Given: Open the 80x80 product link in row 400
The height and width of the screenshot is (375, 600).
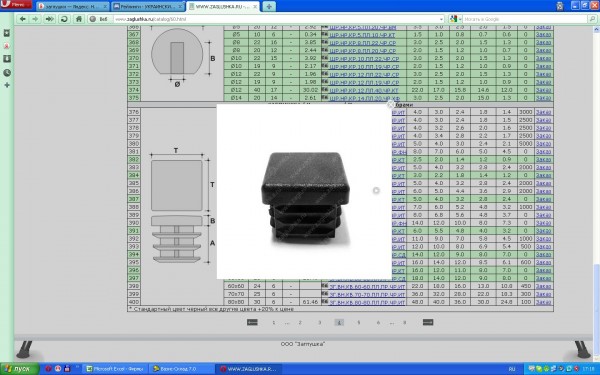Looking at the screenshot, I should (367, 302).
